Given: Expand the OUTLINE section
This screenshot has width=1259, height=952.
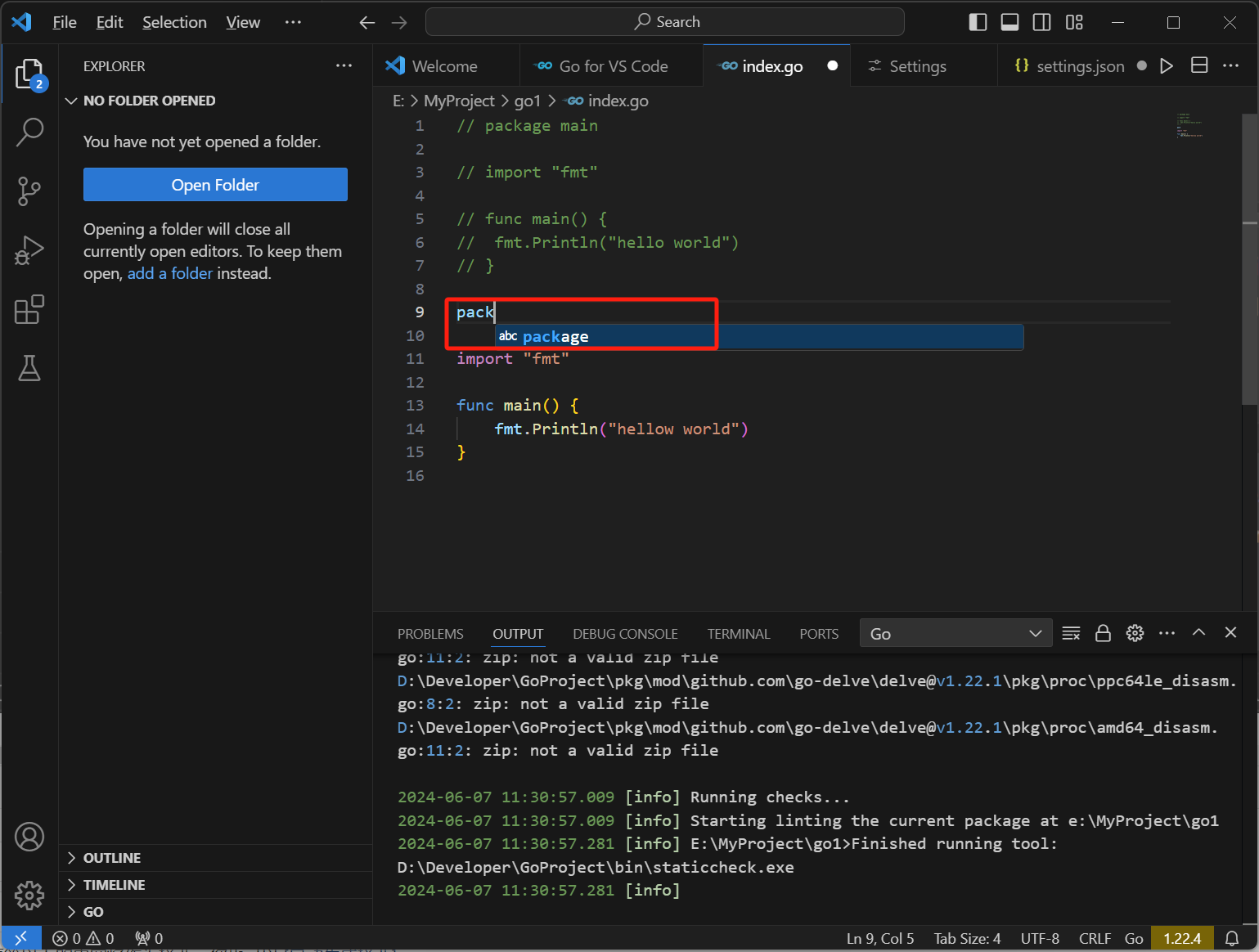Looking at the screenshot, I should (216, 858).
